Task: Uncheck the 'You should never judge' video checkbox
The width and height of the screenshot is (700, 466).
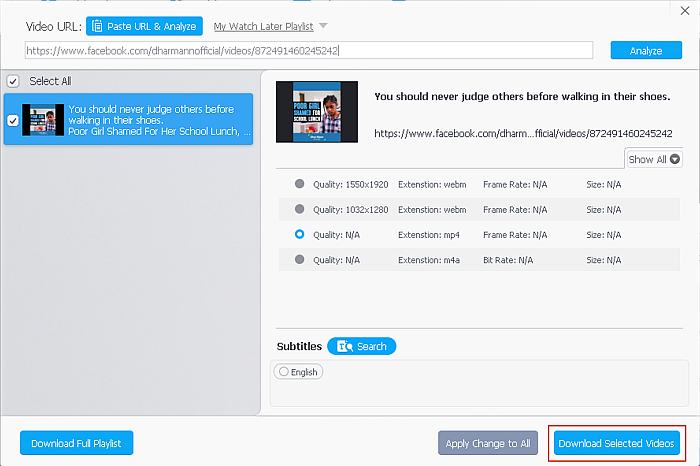Action: [x=13, y=121]
